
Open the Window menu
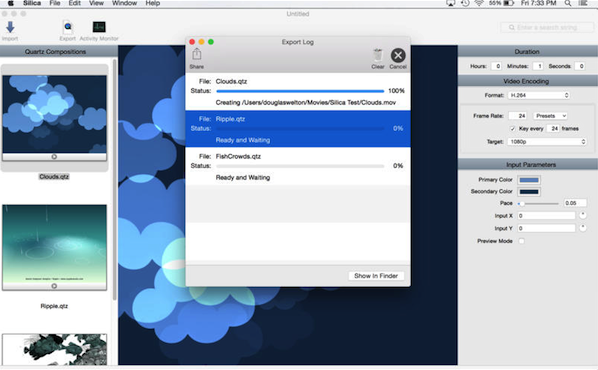tap(124, 3)
